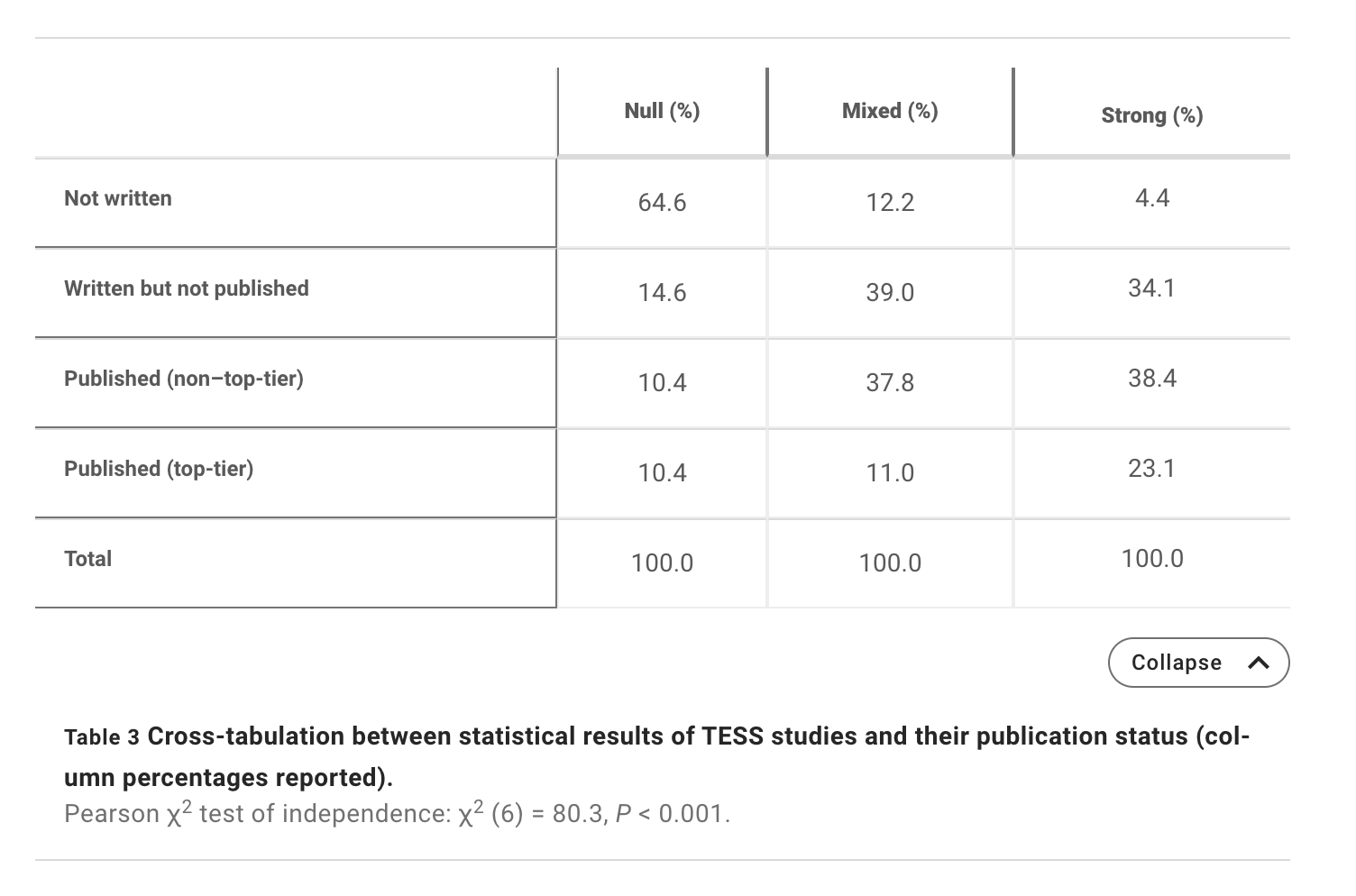Viewport: 1356px width, 896px height.
Task: Click the 38.4 value cell
Action: coord(1151,379)
